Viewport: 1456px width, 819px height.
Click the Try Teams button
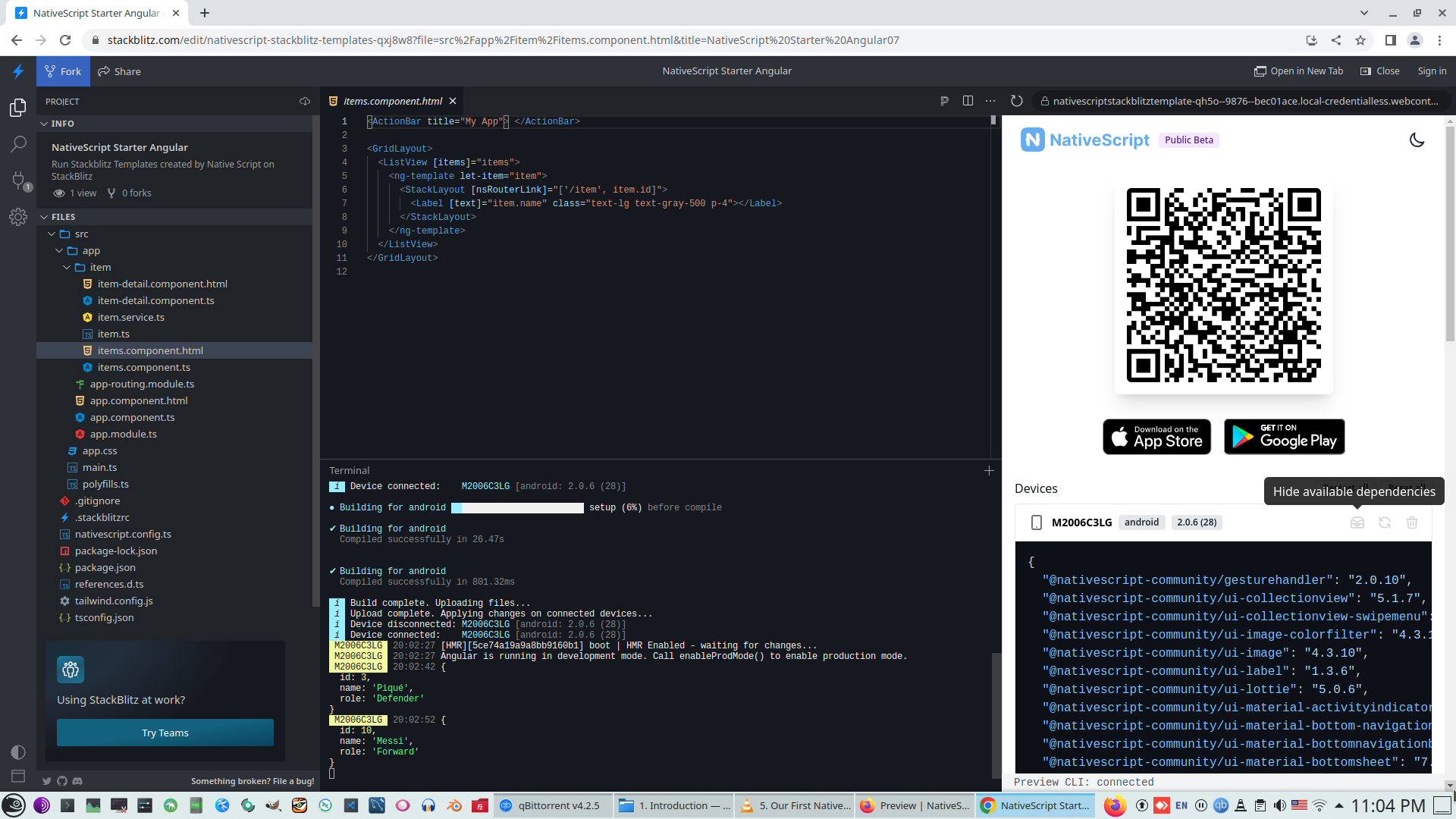[165, 733]
